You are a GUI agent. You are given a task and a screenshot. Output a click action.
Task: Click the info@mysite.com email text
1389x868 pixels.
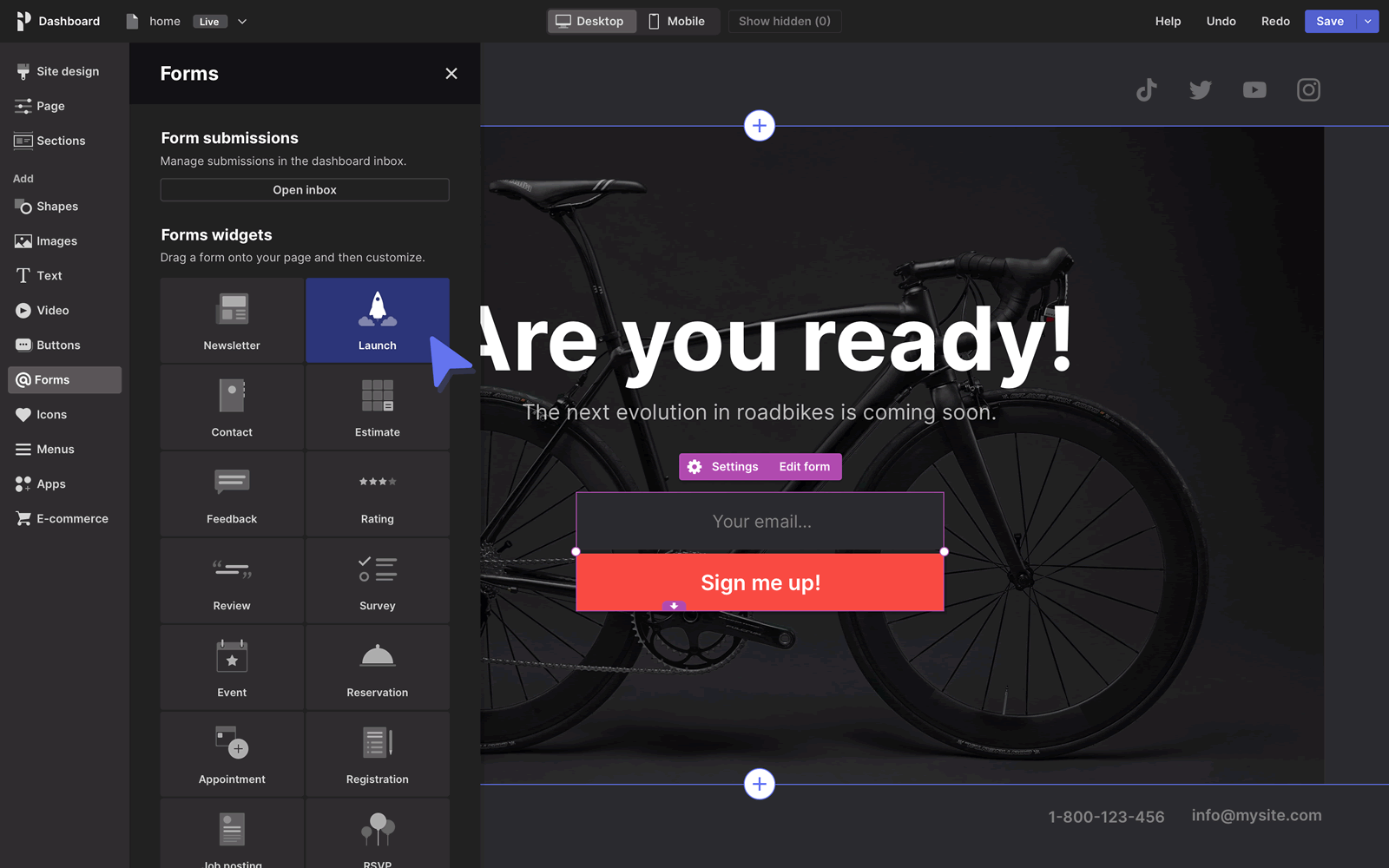[x=1256, y=815]
